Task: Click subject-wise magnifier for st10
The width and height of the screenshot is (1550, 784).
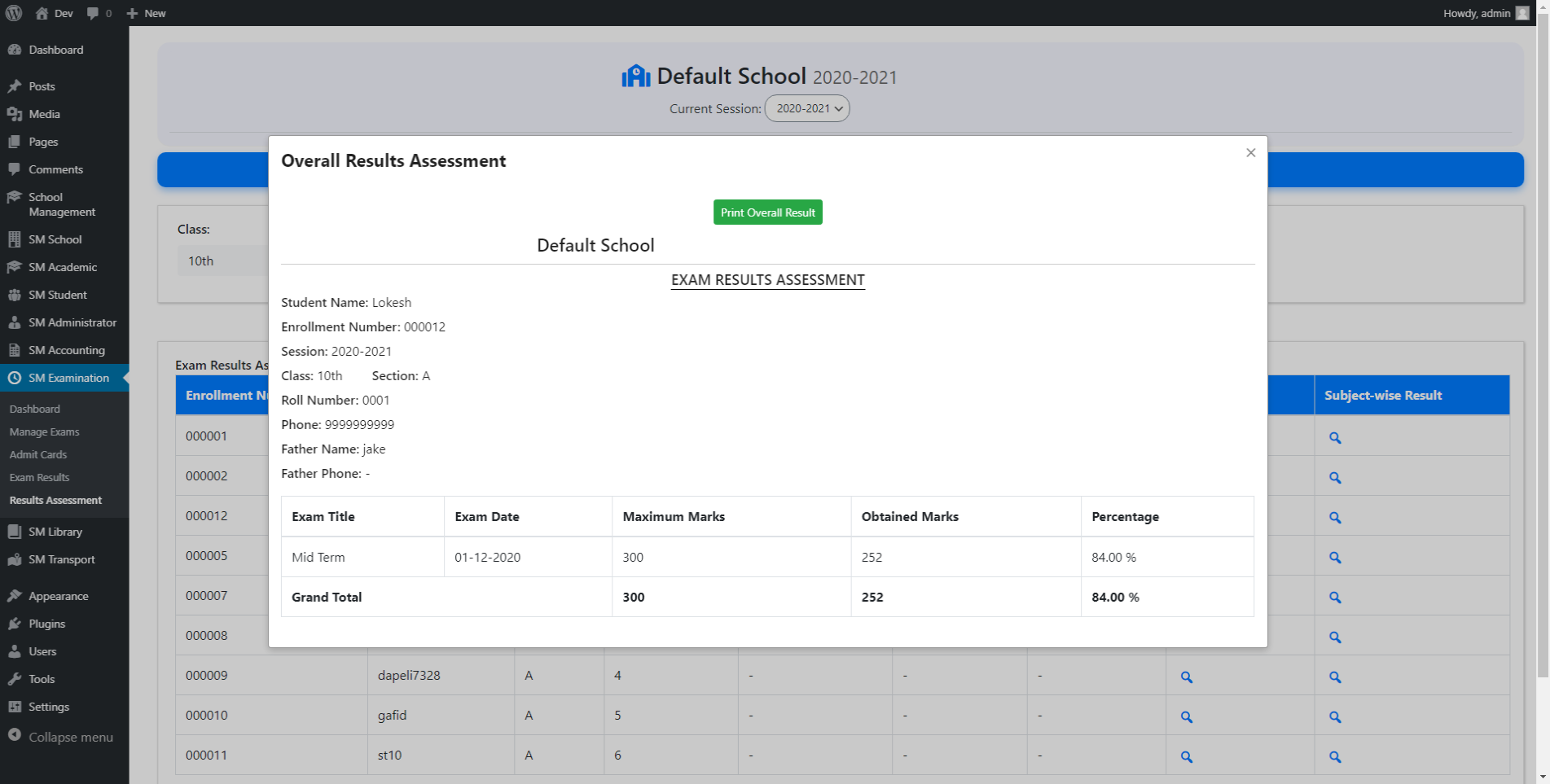Action: tap(1334, 757)
